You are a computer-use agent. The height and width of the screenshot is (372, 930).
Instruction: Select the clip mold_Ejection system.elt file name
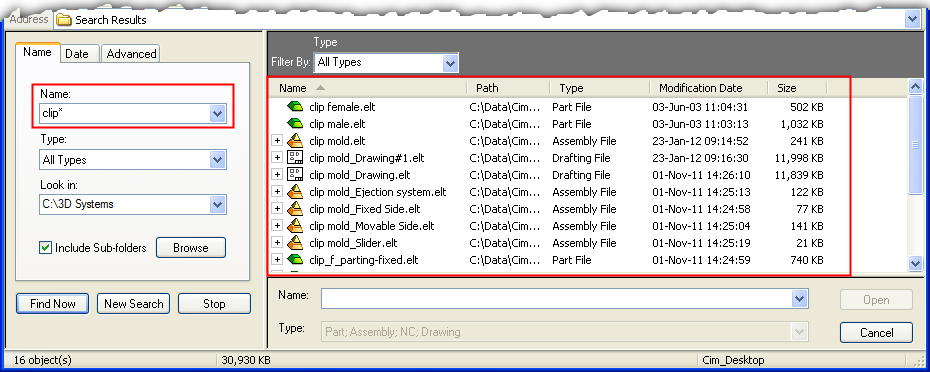click(378, 192)
